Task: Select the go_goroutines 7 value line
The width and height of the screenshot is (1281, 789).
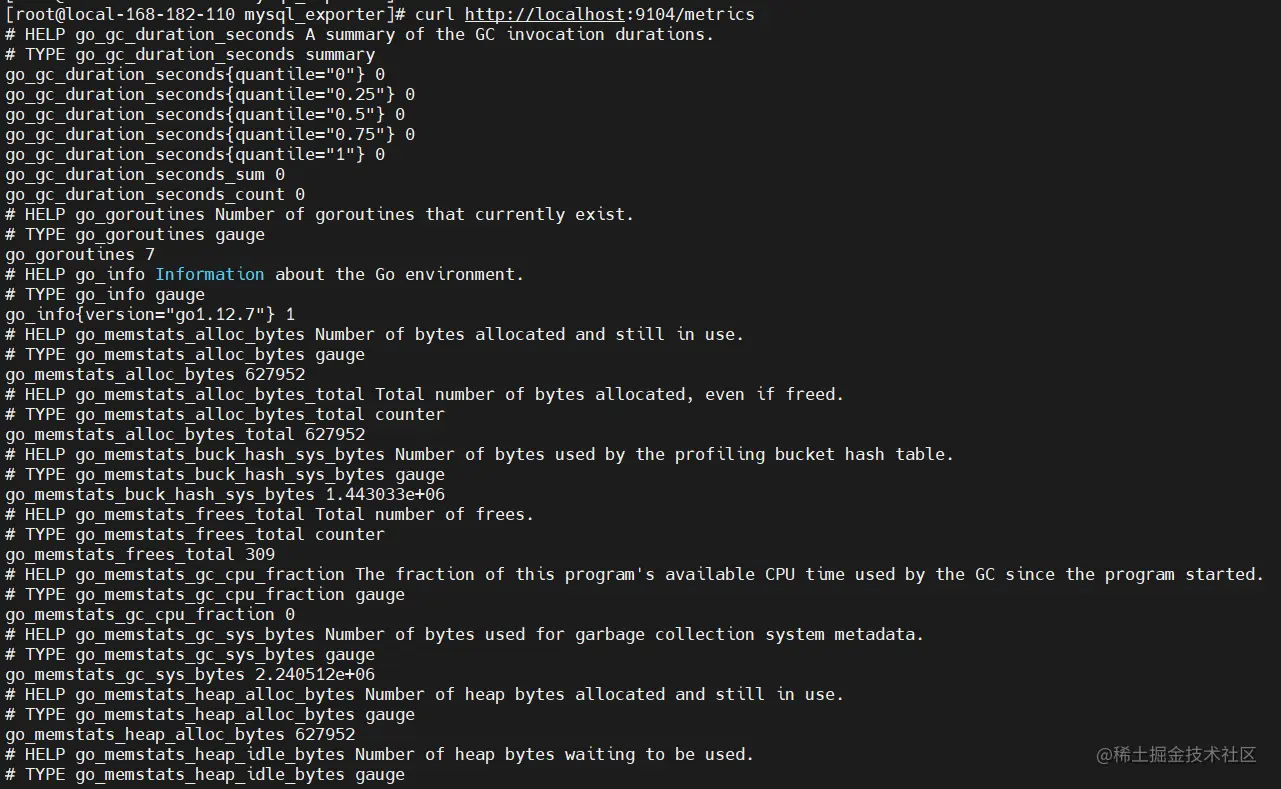Action: pos(80,254)
